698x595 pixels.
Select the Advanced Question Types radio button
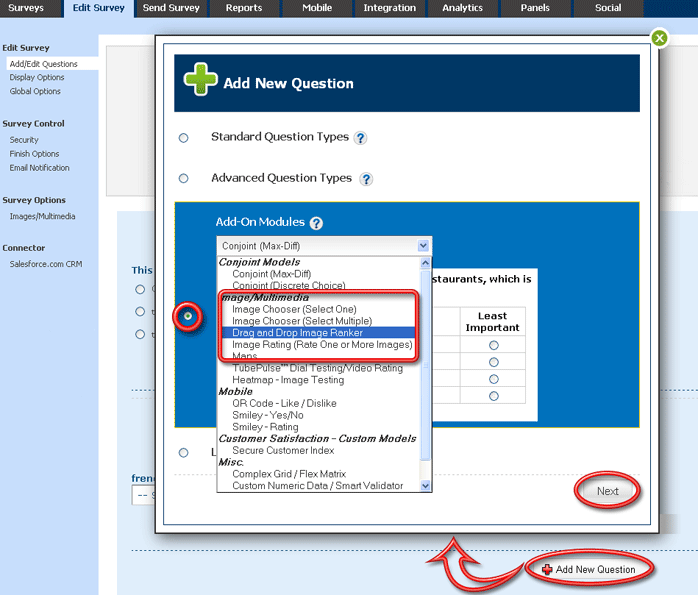click(183, 179)
